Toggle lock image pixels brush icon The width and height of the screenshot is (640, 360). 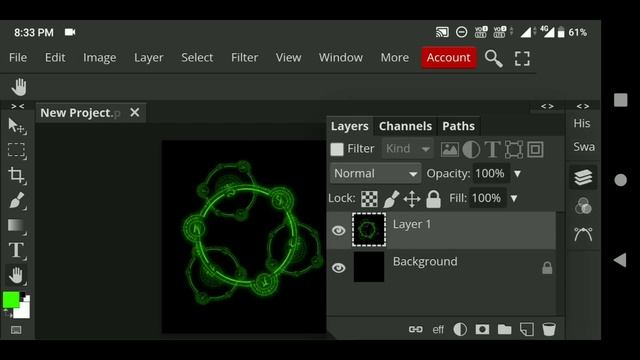pyautogui.click(x=391, y=199)
